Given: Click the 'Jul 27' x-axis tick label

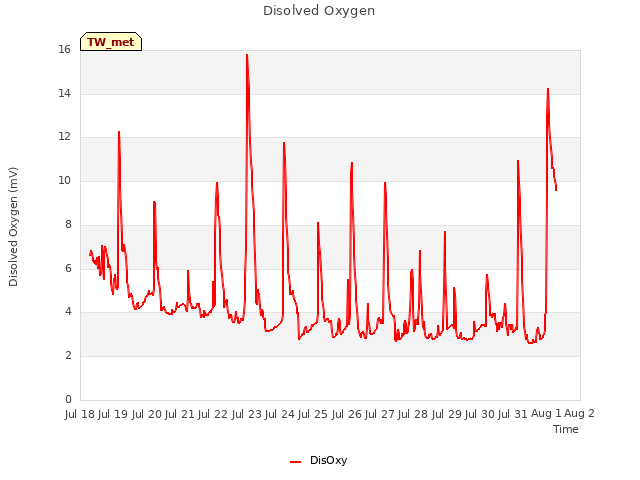Looking at the screenshot, I should [x=380, y=414].
